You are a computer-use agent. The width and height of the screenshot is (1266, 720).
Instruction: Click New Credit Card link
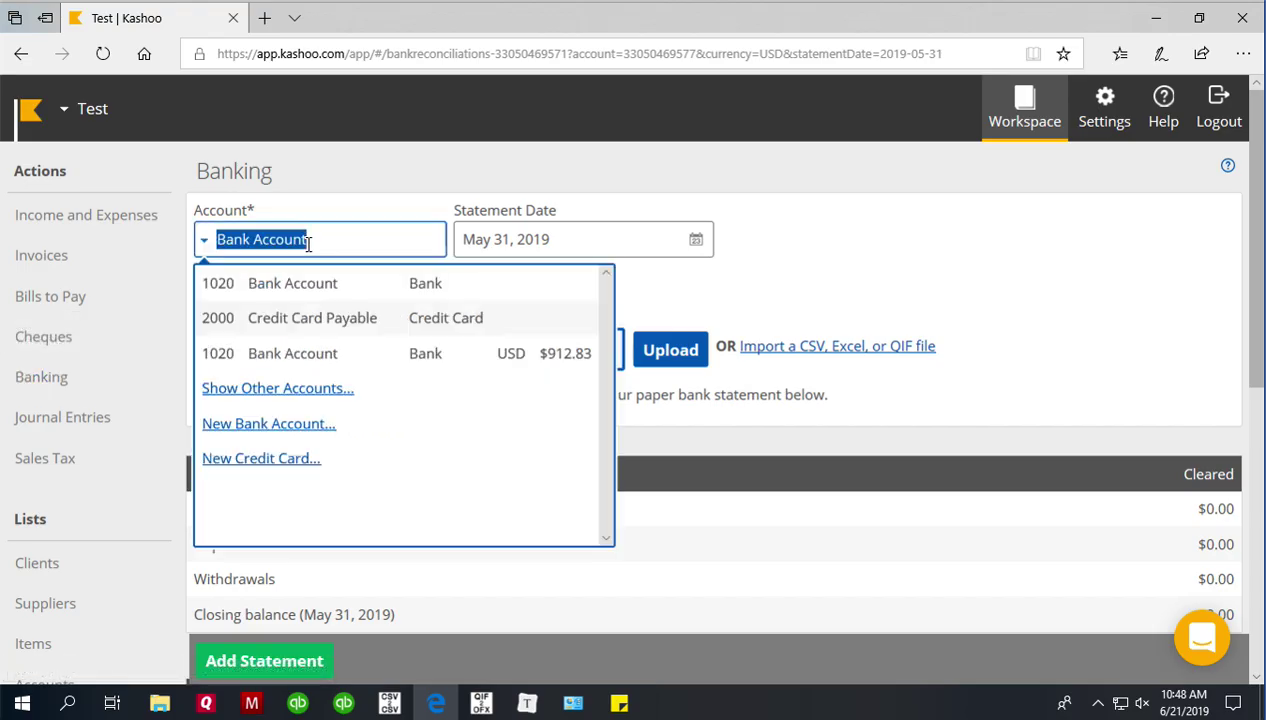tap(261, 458)
